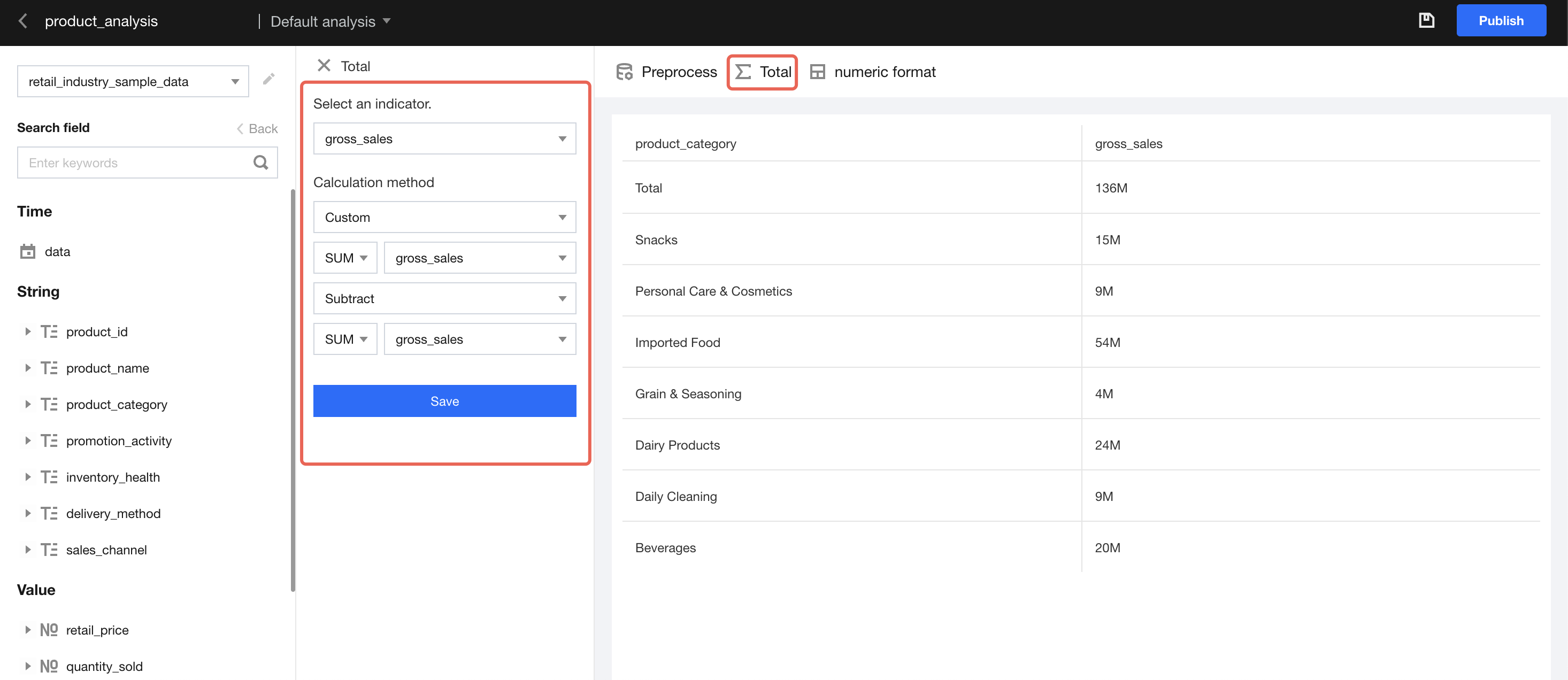The width and height of the screenshot is (1568, 680).
Task: Open retail_industry_sample_data dataset dropdown
Action: 133,81
